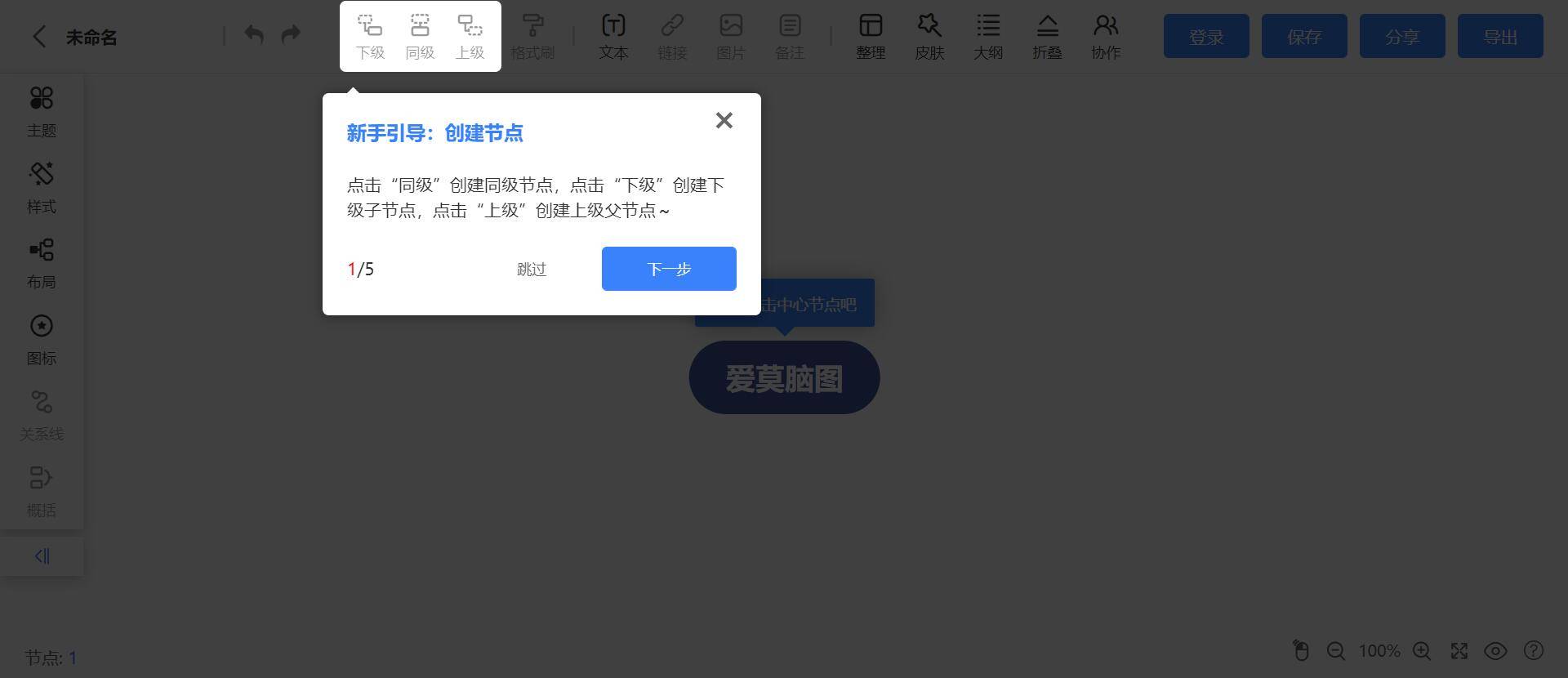The width and height of the screenshot is (1568, 678).
Task: Click 下一步 to continue the guide
Action: tap(669, 269)
